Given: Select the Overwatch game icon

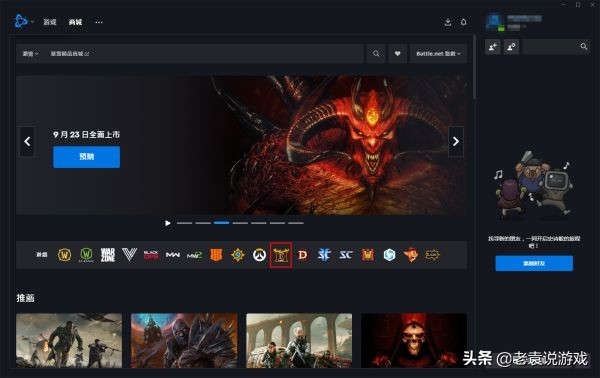Looking at the screenshot, I should pos(259,255).
